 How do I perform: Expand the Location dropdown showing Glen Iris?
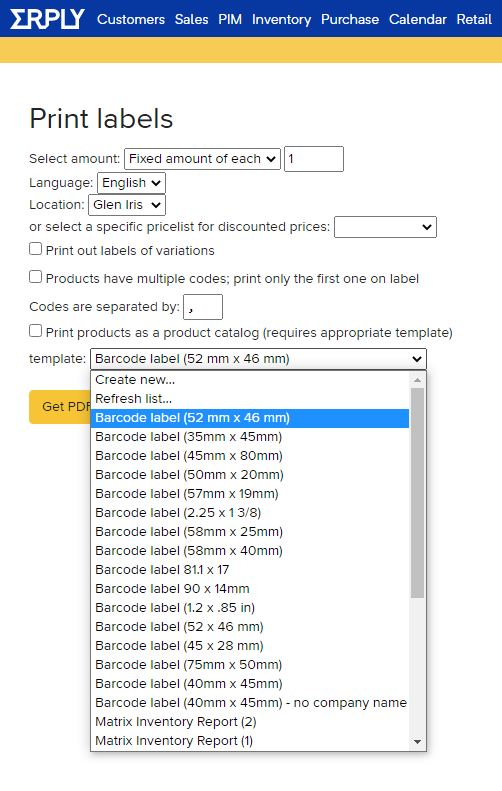(x=127, y=205)
